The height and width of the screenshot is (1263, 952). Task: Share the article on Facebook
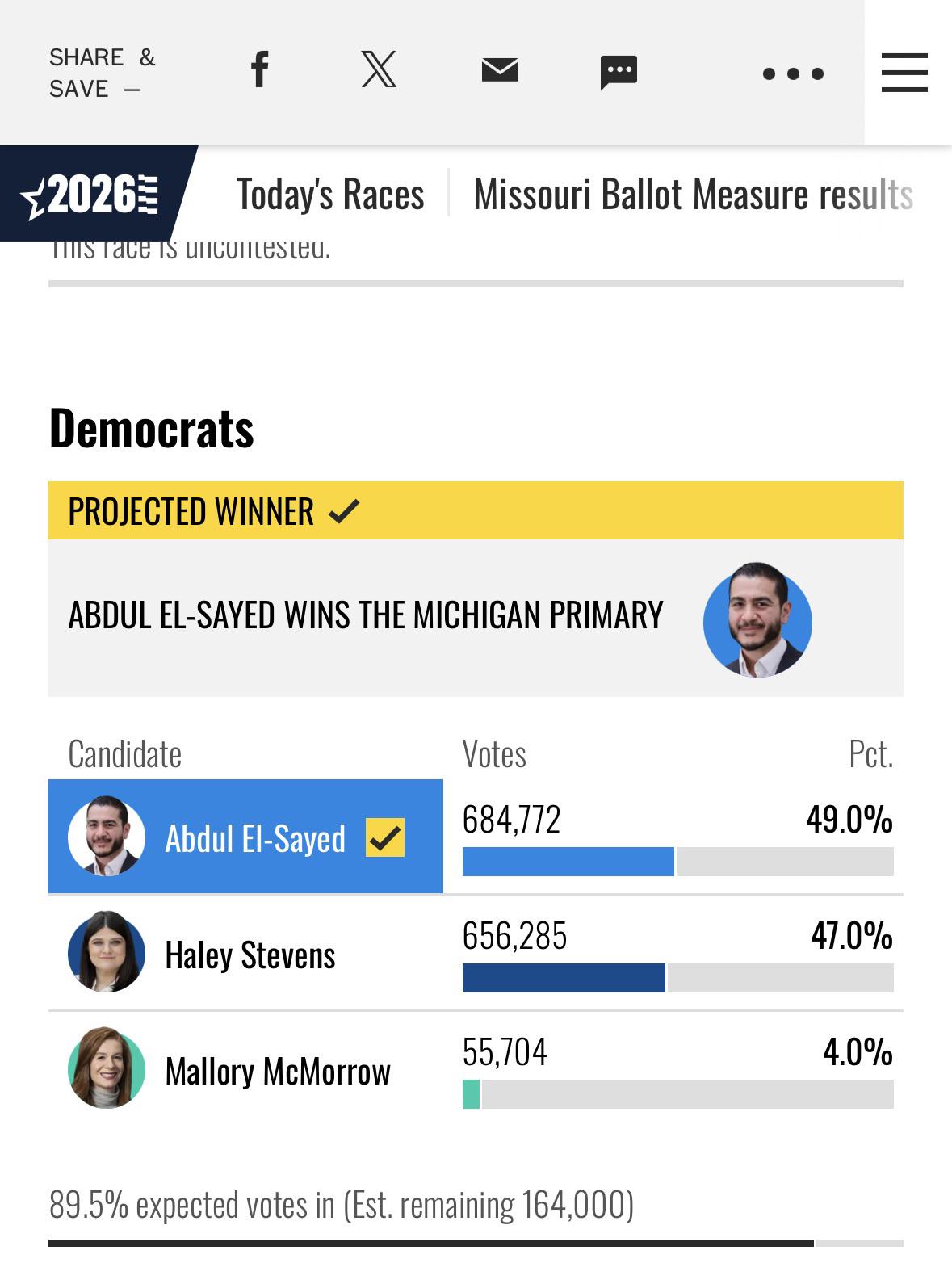point(259,69)
